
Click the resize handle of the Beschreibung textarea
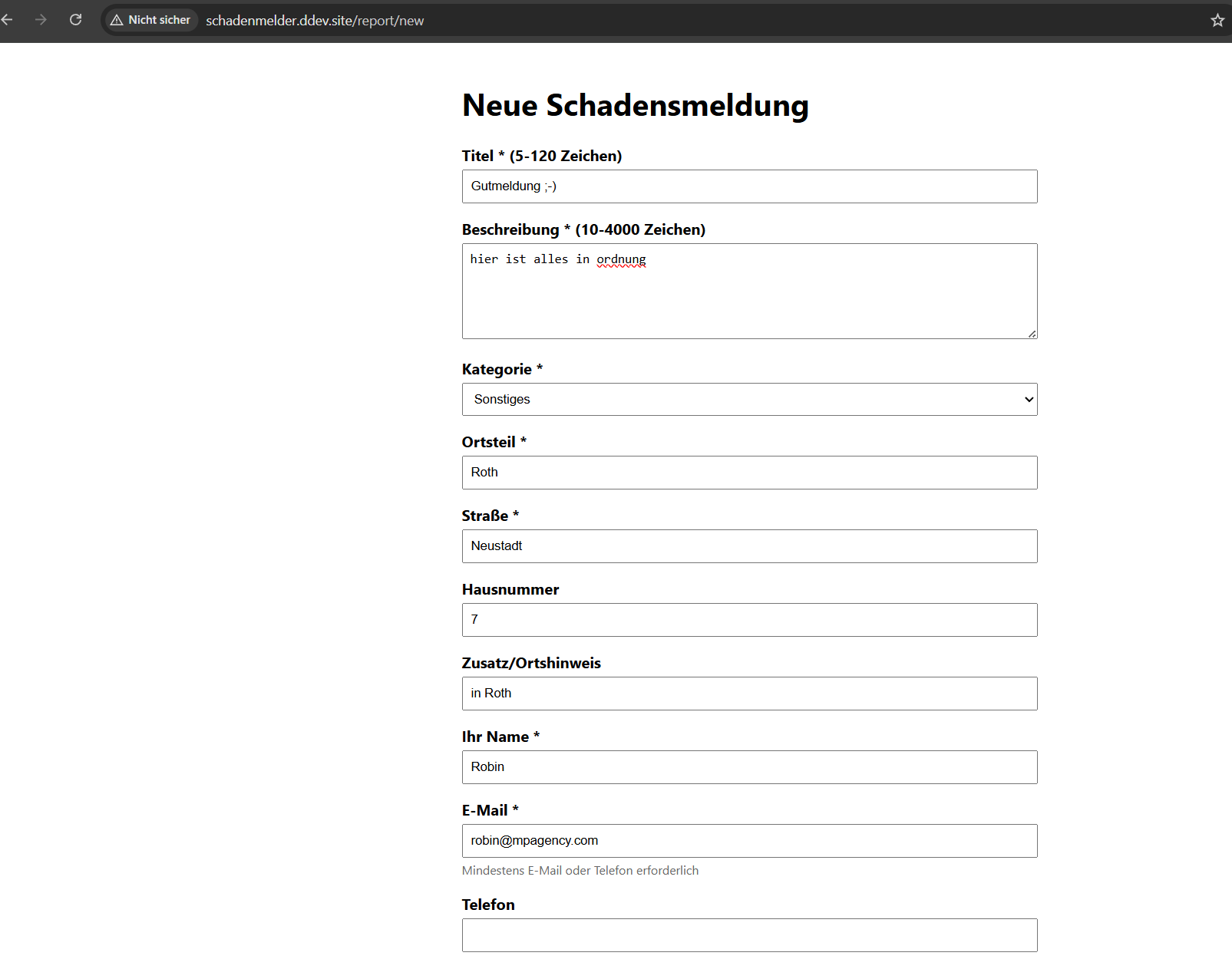point(1032,332)
